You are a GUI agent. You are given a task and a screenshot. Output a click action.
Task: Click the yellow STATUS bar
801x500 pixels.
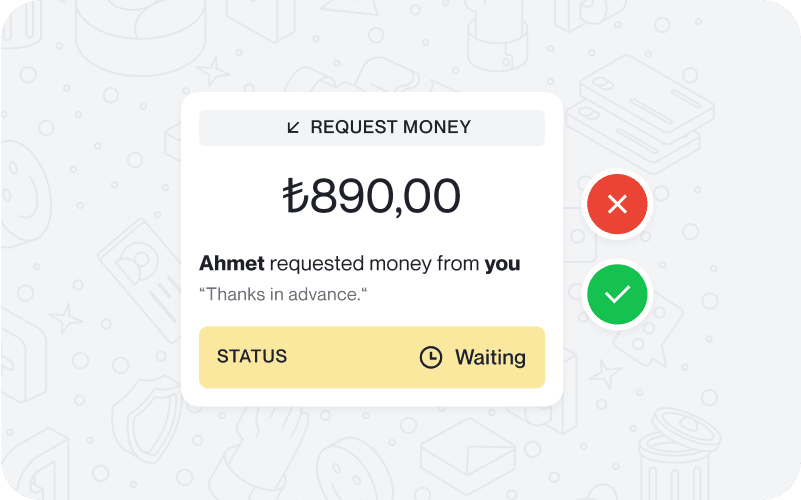pyautogui.click(x=372, y=357)
